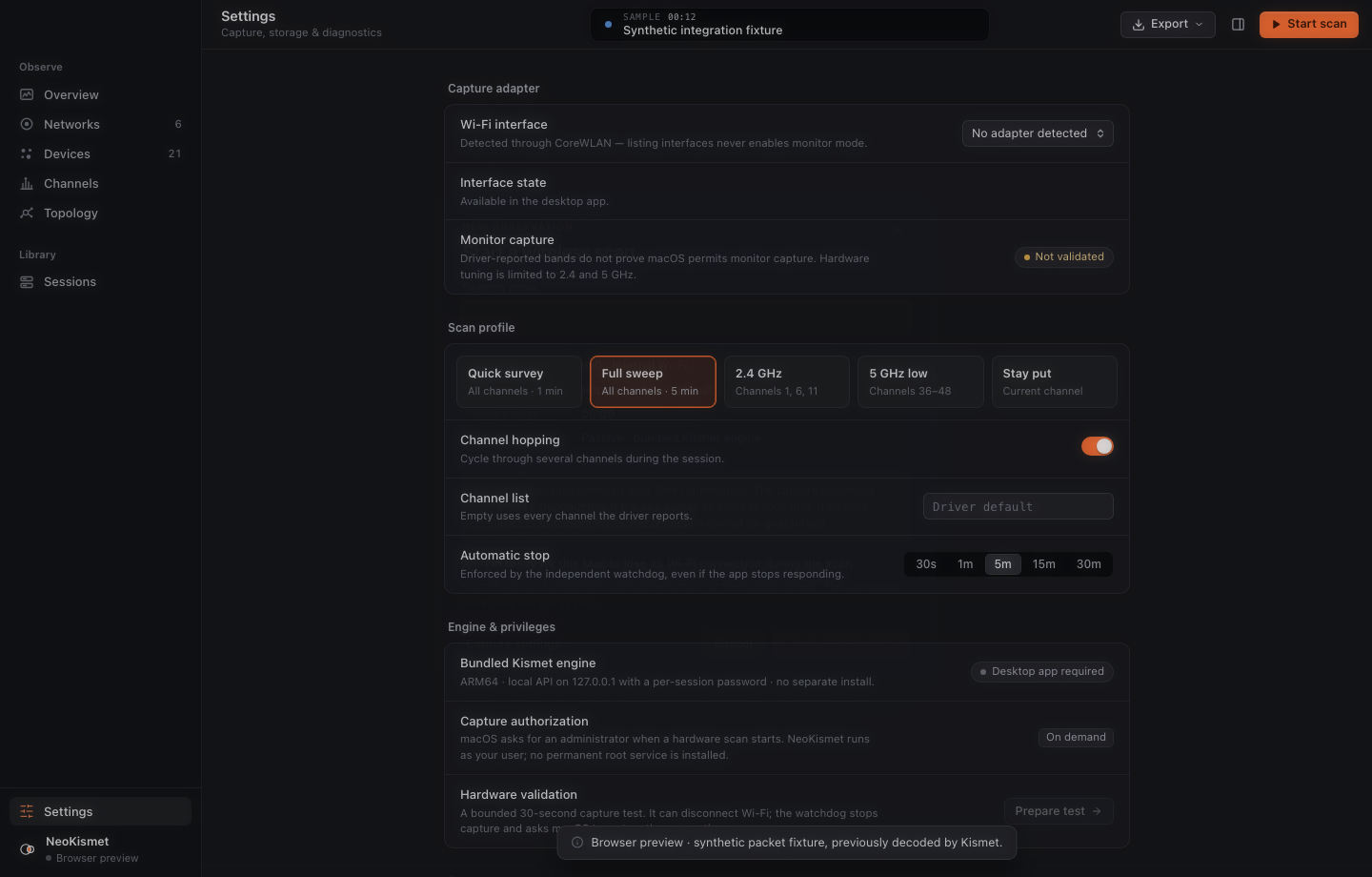Click the Topology graph icon in sidebar

(27, 213)
